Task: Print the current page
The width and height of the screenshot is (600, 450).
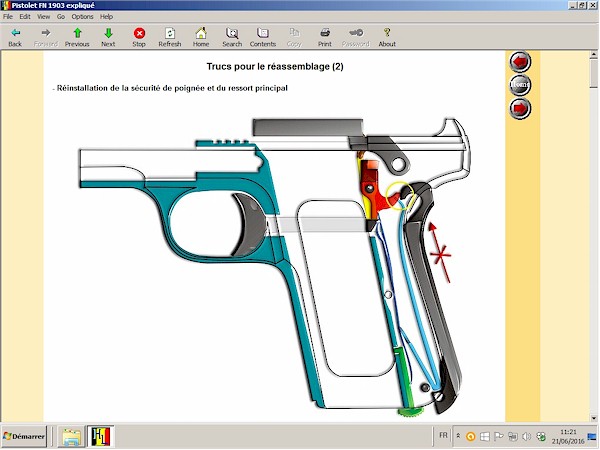Action: (x=324, y=37)
